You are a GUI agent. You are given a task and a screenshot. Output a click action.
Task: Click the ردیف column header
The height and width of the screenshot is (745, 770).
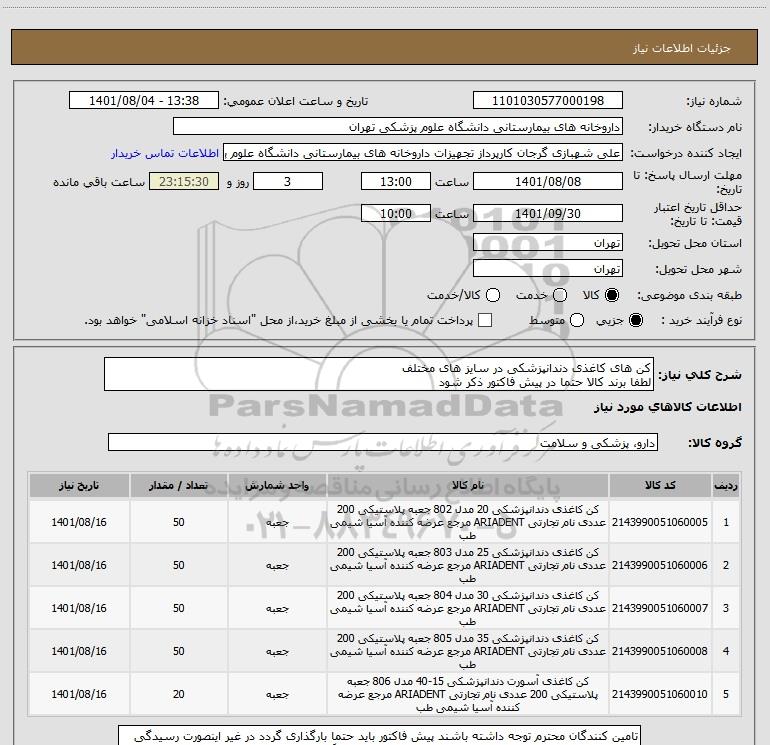(726, 486)
